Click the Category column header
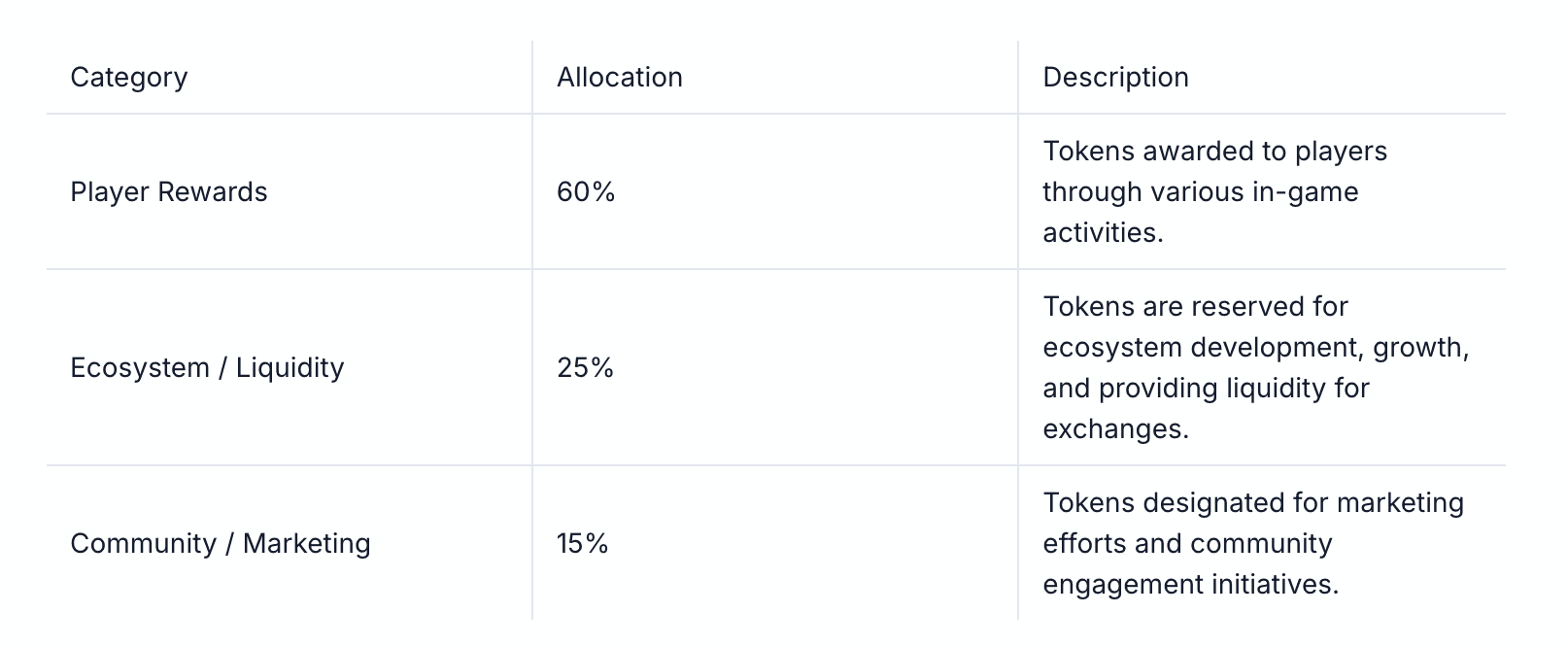Image resolution: width=1568 pixels, height=647 pixels. pos(129,78)
